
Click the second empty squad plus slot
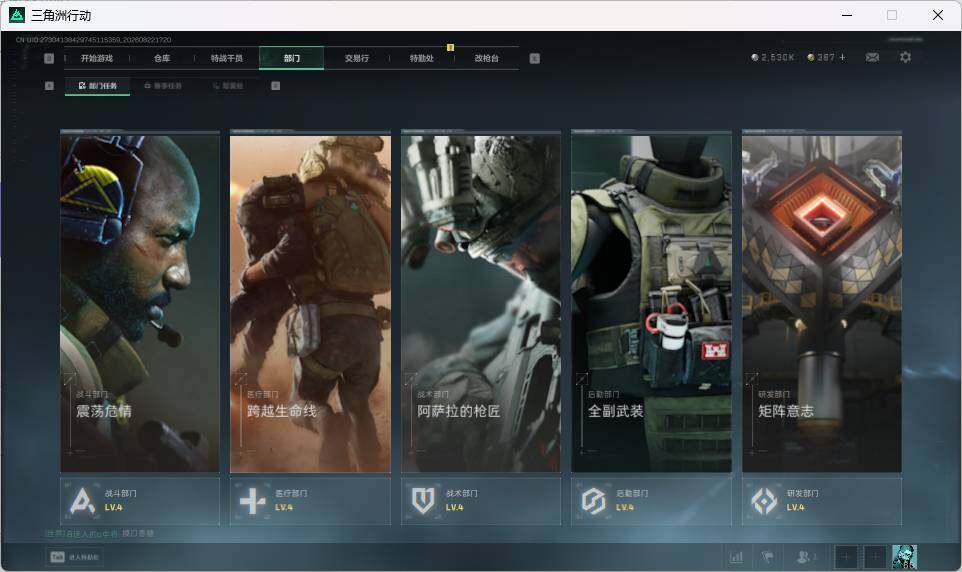[x=875, y=557]
